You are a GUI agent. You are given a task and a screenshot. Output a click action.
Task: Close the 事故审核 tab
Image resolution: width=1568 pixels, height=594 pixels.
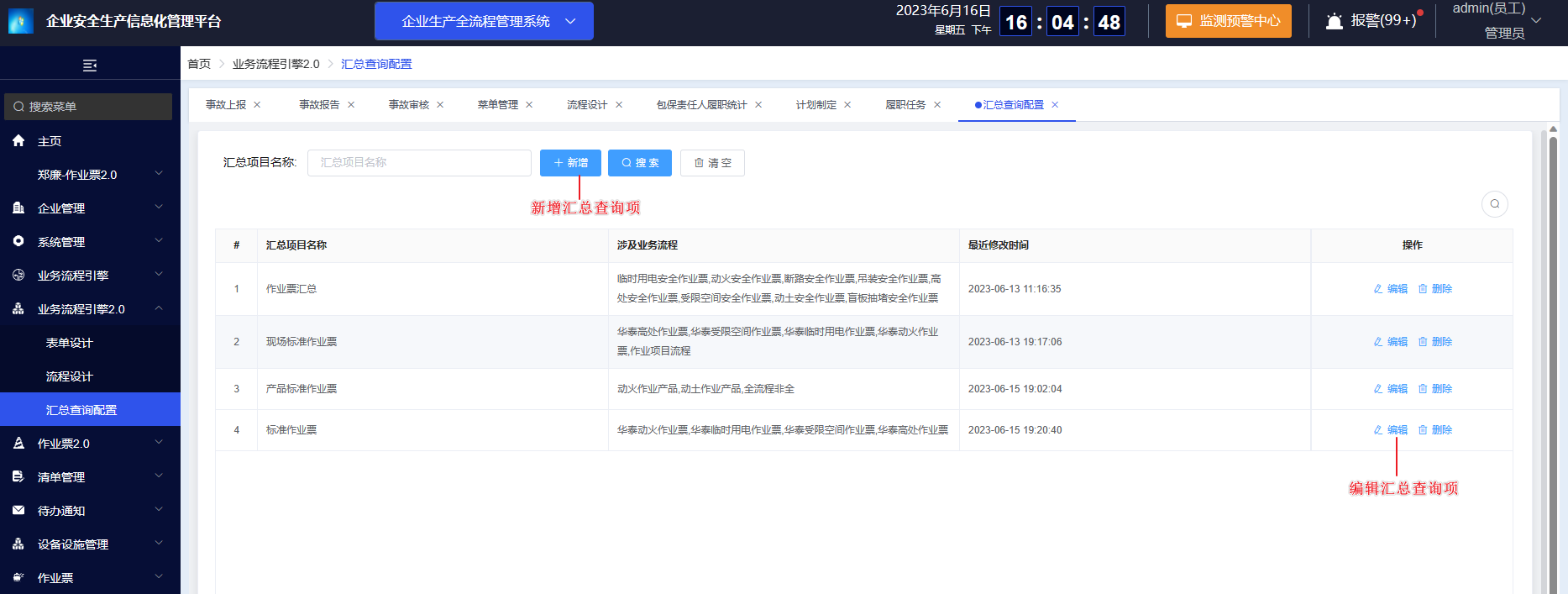(440, 105)
